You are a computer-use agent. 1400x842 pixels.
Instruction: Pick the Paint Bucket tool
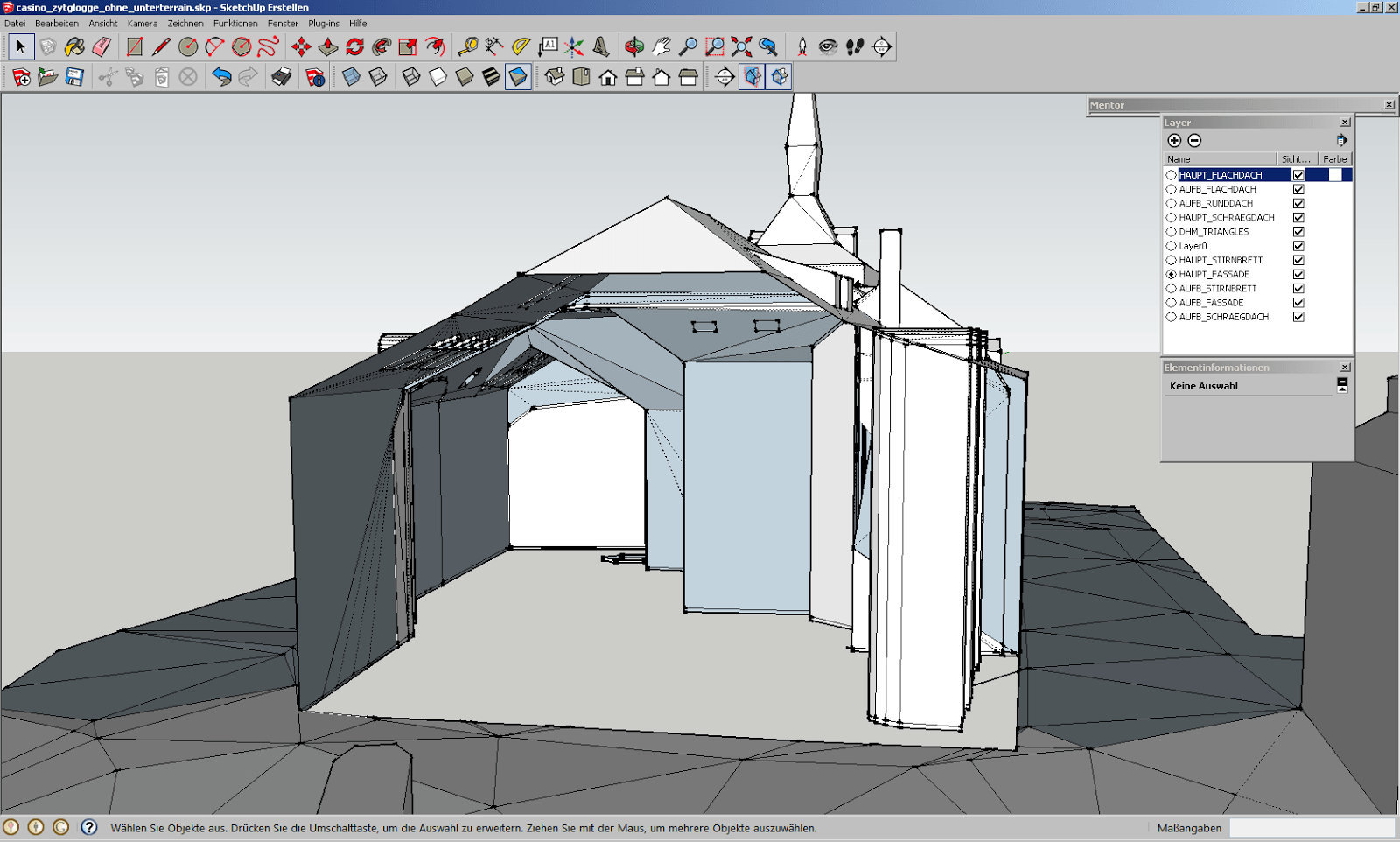[74, 46]
